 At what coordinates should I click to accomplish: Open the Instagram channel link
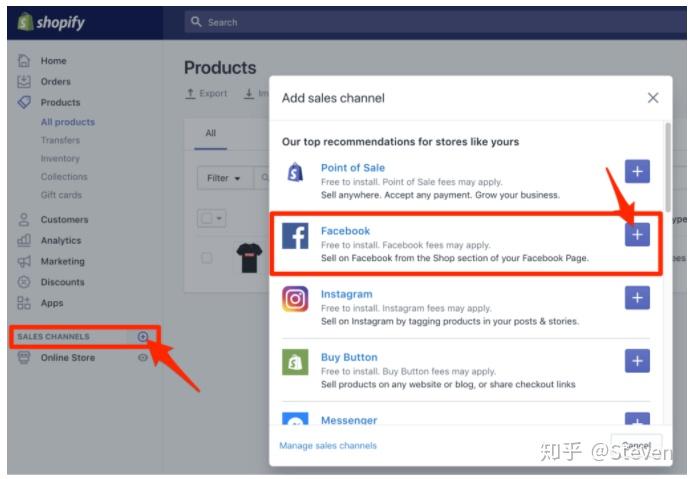tap(346, 294)
